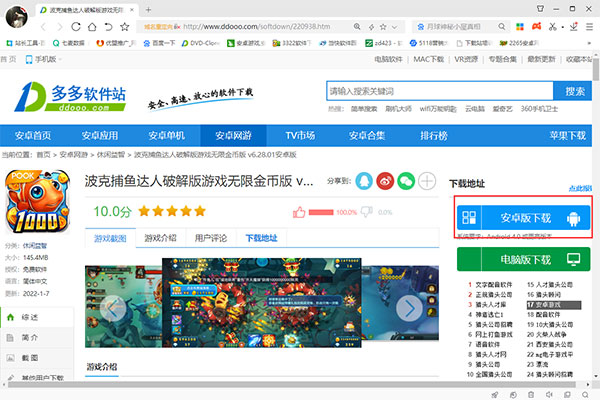Switch to 游戏截图 tab
This screenshot has height=400, width=600.
[110, 238]
